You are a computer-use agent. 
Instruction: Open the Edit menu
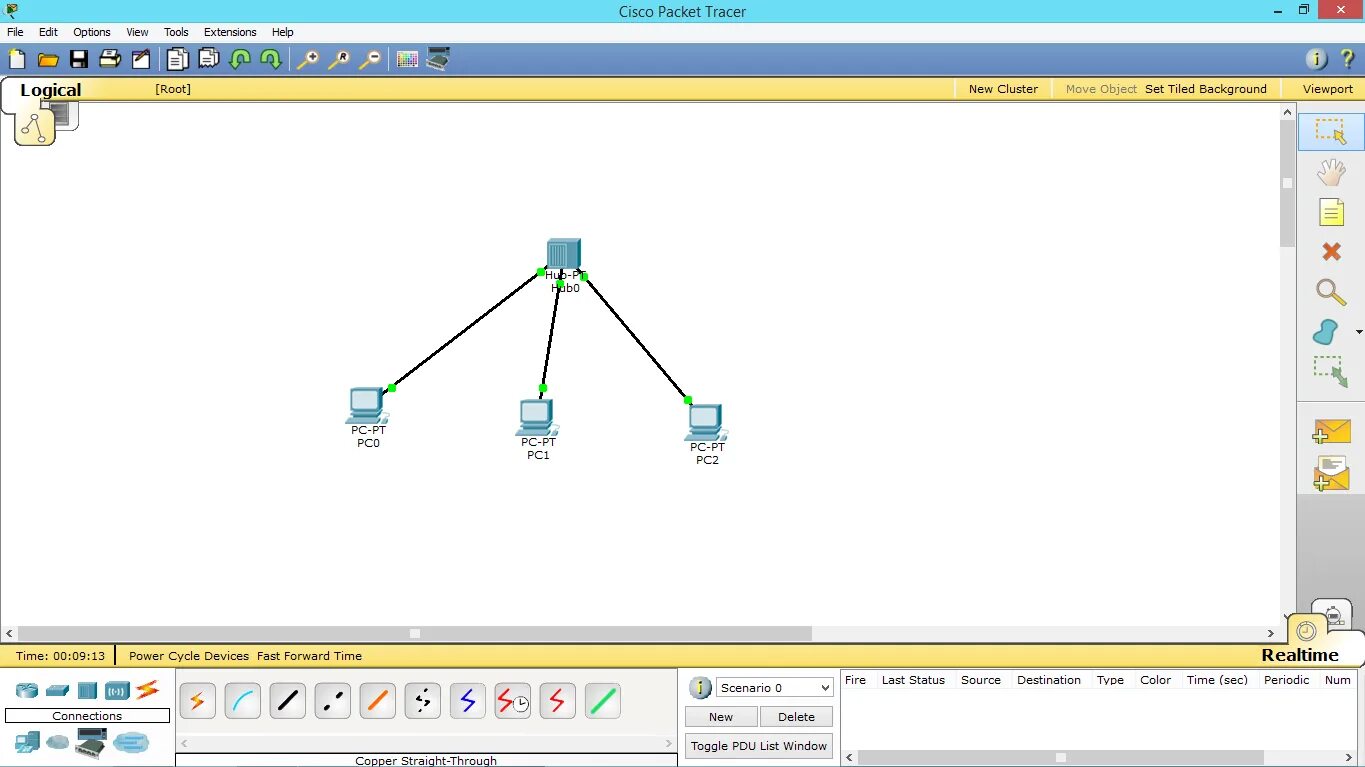[x=48, y=32]
